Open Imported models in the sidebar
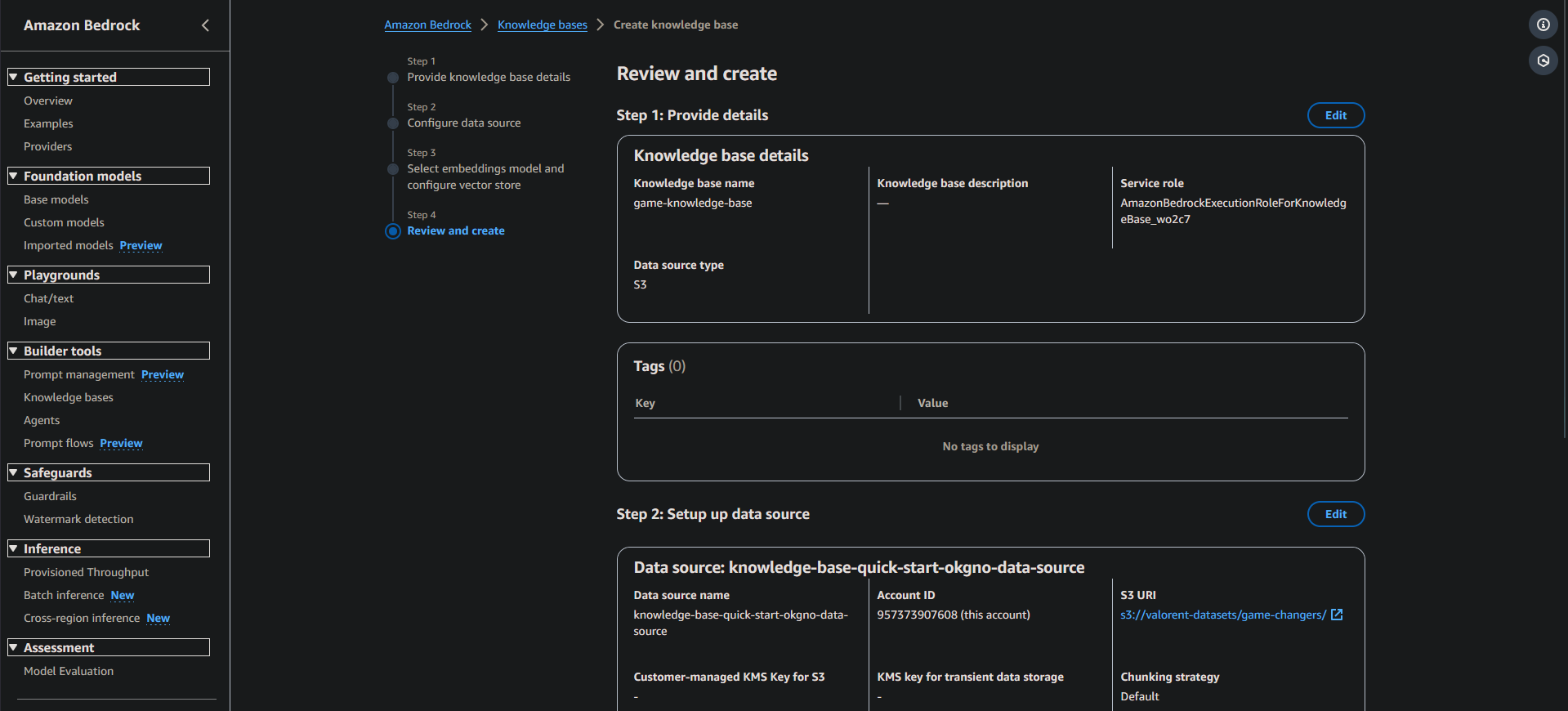 tap(69, 245)
